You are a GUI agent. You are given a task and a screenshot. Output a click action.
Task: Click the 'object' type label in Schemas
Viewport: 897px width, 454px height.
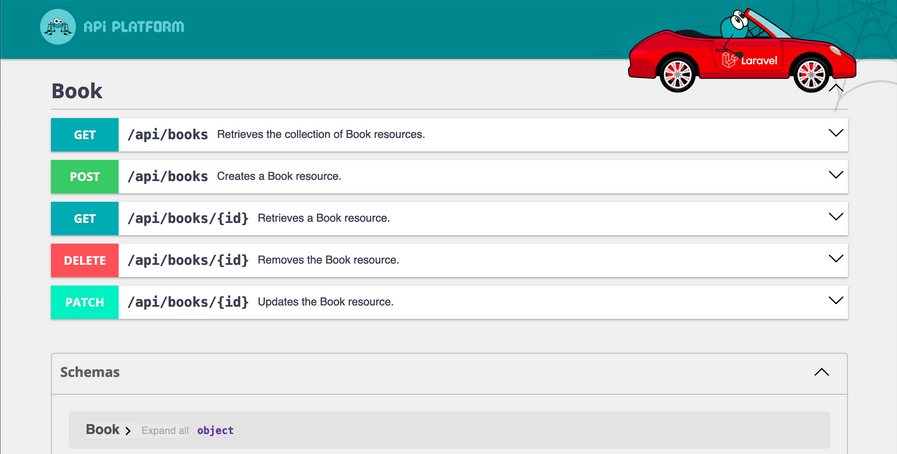pos(215,431)
